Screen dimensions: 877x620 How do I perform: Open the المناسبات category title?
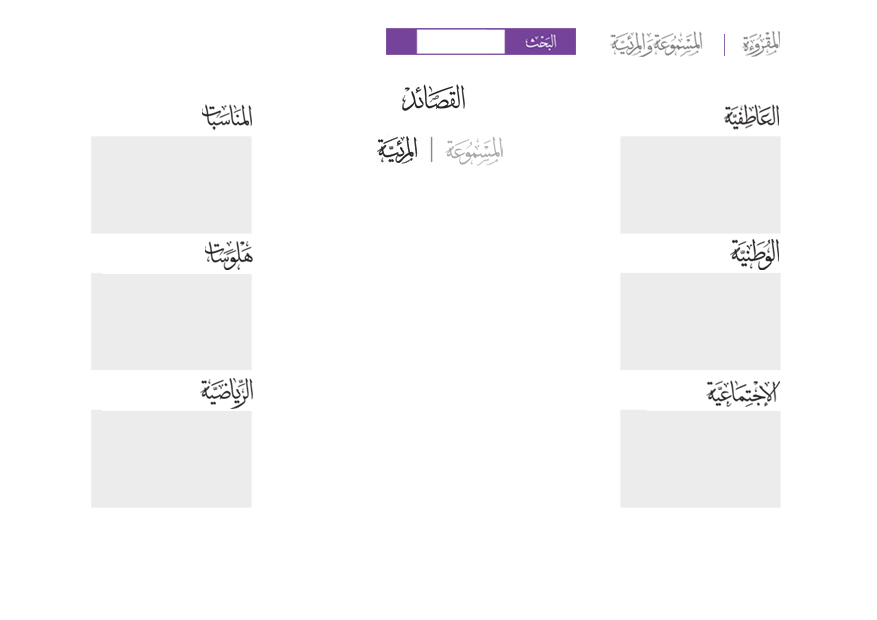point(227,117)
